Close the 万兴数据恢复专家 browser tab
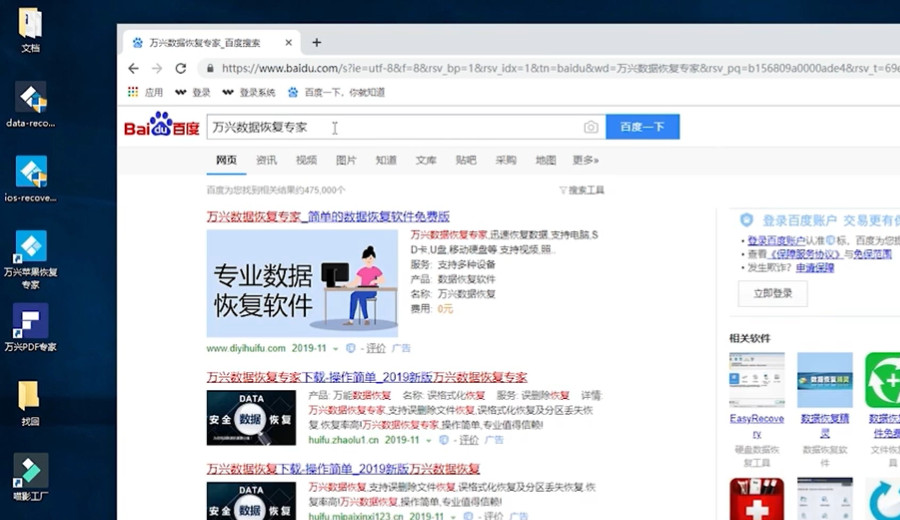This screenshot has height=520, width=900. pyautogui.click(x=289, y=42)
